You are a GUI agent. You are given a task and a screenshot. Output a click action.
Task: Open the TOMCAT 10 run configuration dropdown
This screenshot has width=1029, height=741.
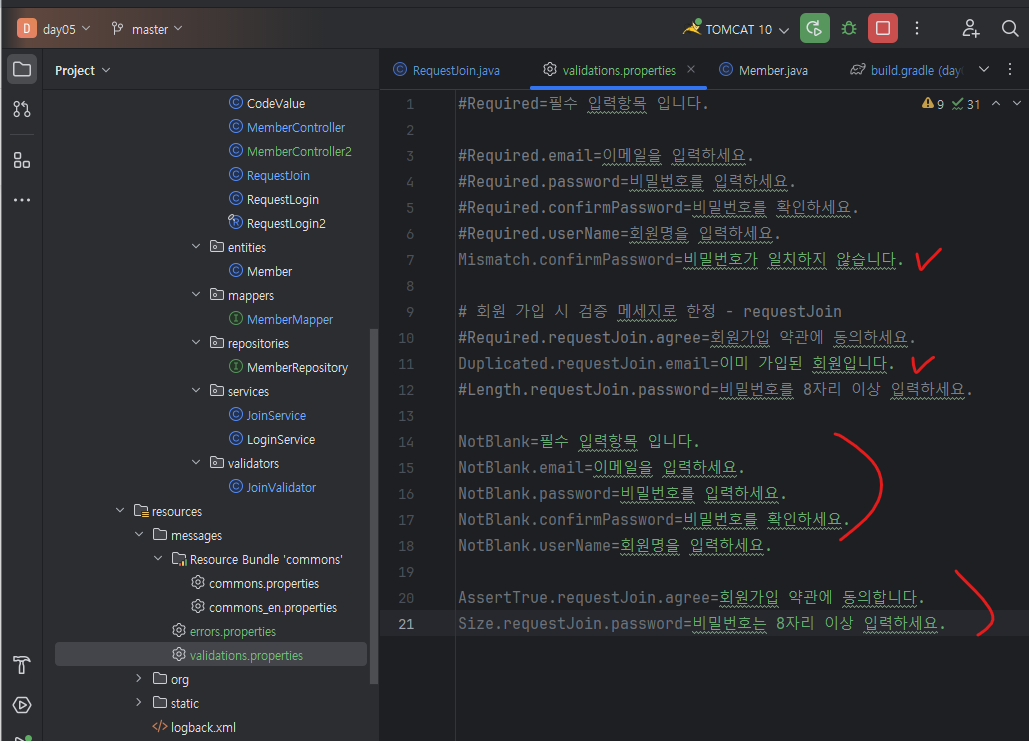pos(737,29)
